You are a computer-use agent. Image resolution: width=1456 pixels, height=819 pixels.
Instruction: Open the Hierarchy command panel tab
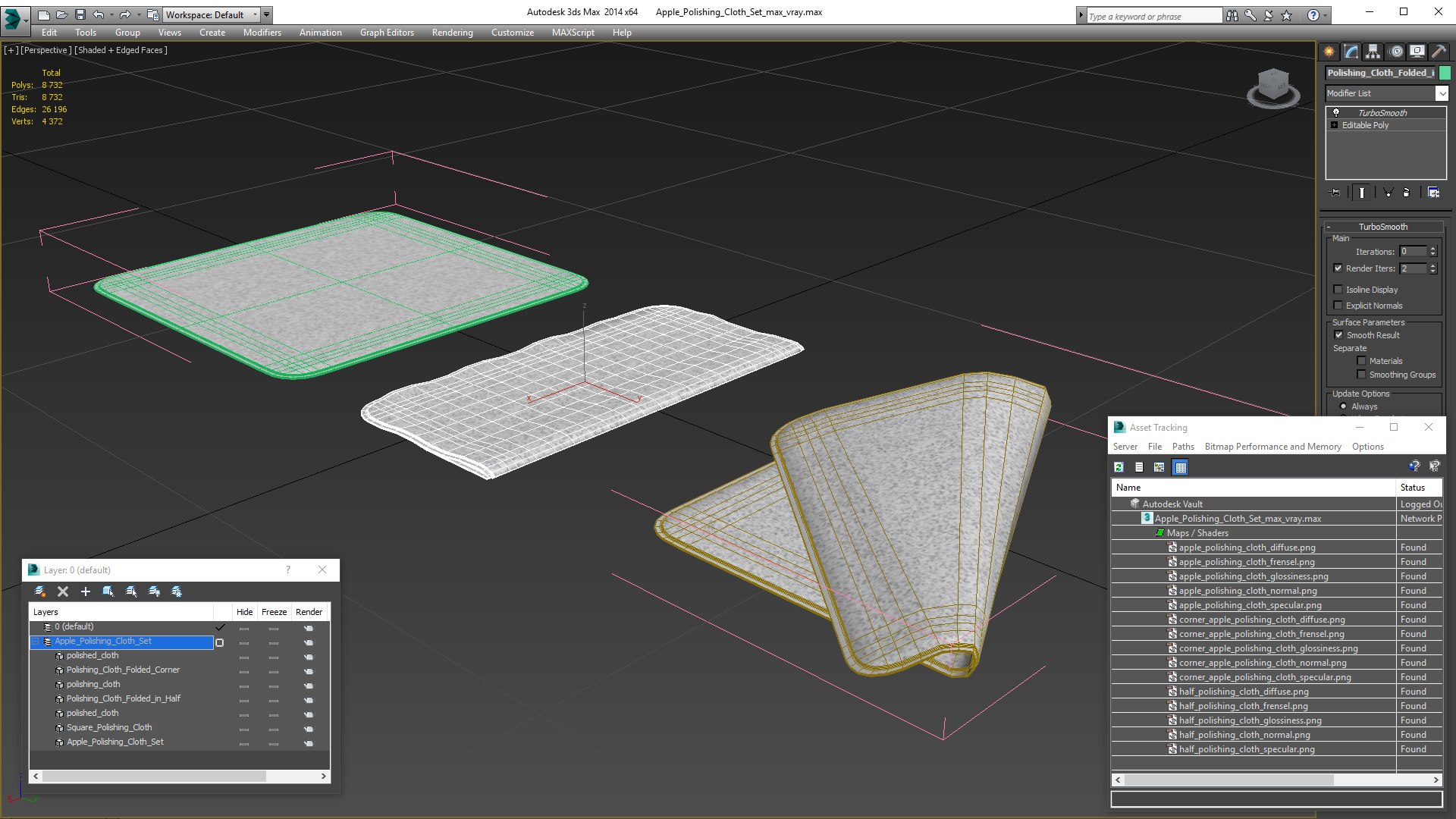(1373, 52)
